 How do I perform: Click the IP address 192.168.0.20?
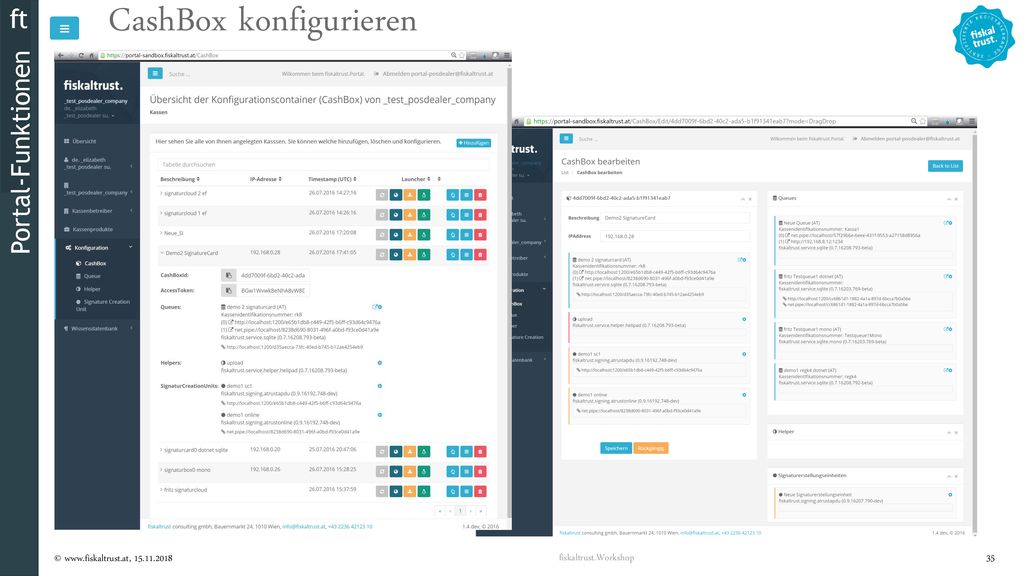pos(265,449)
